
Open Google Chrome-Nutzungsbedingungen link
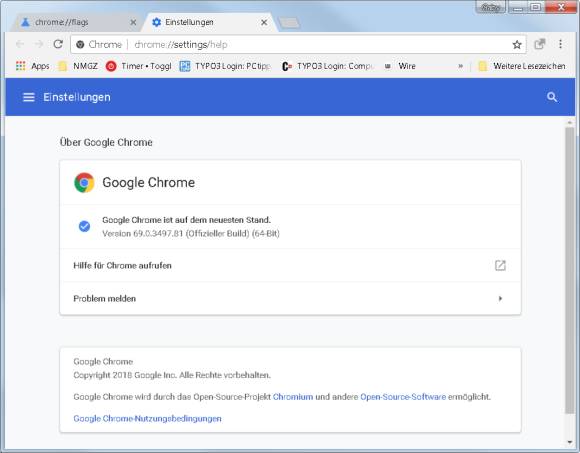[x=147, y=419]
